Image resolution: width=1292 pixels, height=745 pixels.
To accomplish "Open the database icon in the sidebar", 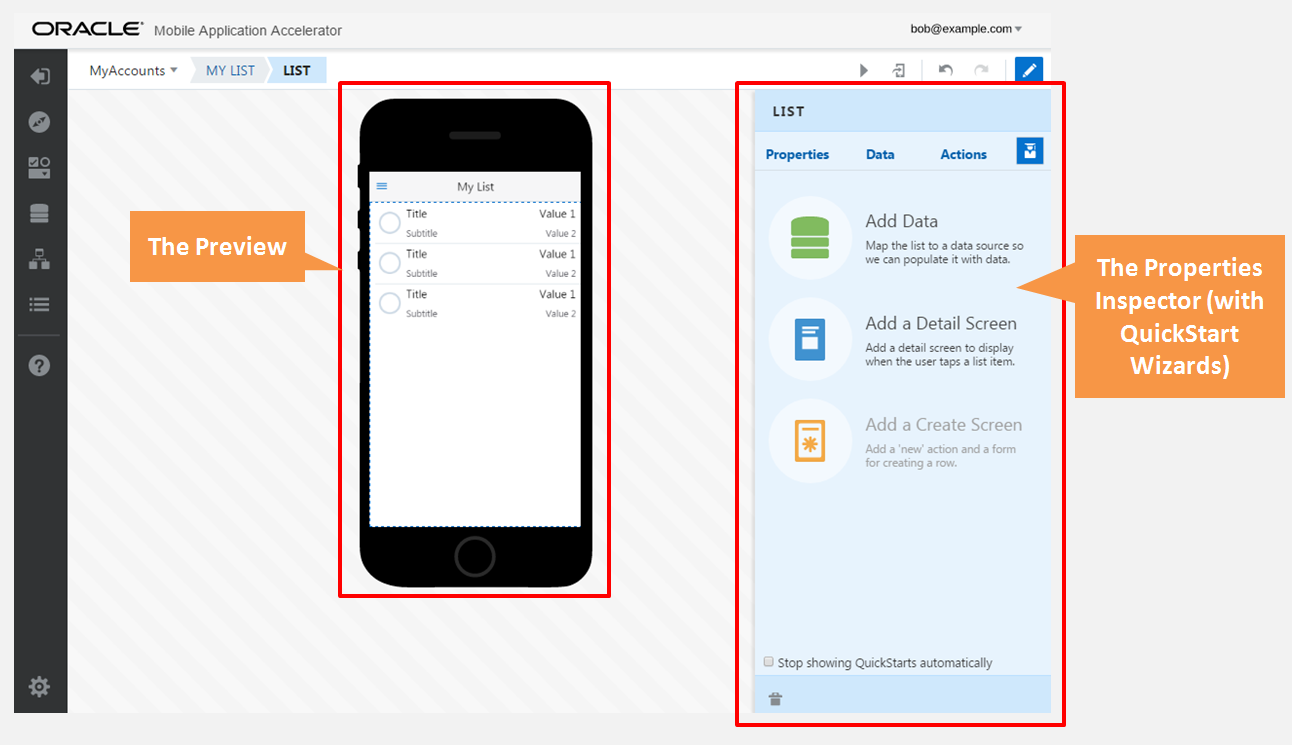I will tap(39, 214).
